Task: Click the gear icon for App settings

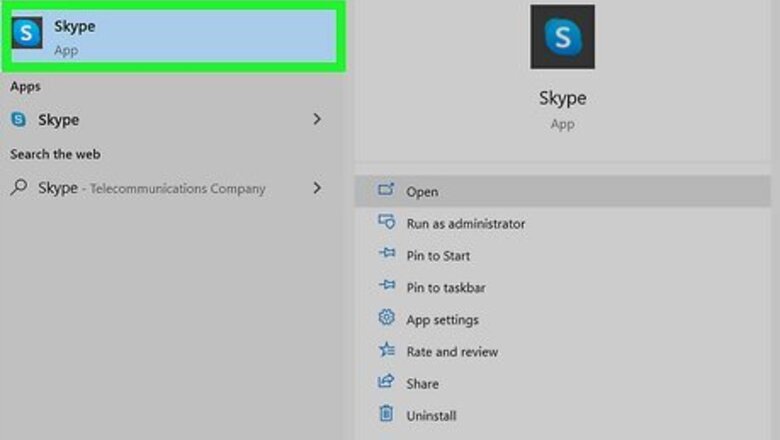Action: [x=386, y=319]
